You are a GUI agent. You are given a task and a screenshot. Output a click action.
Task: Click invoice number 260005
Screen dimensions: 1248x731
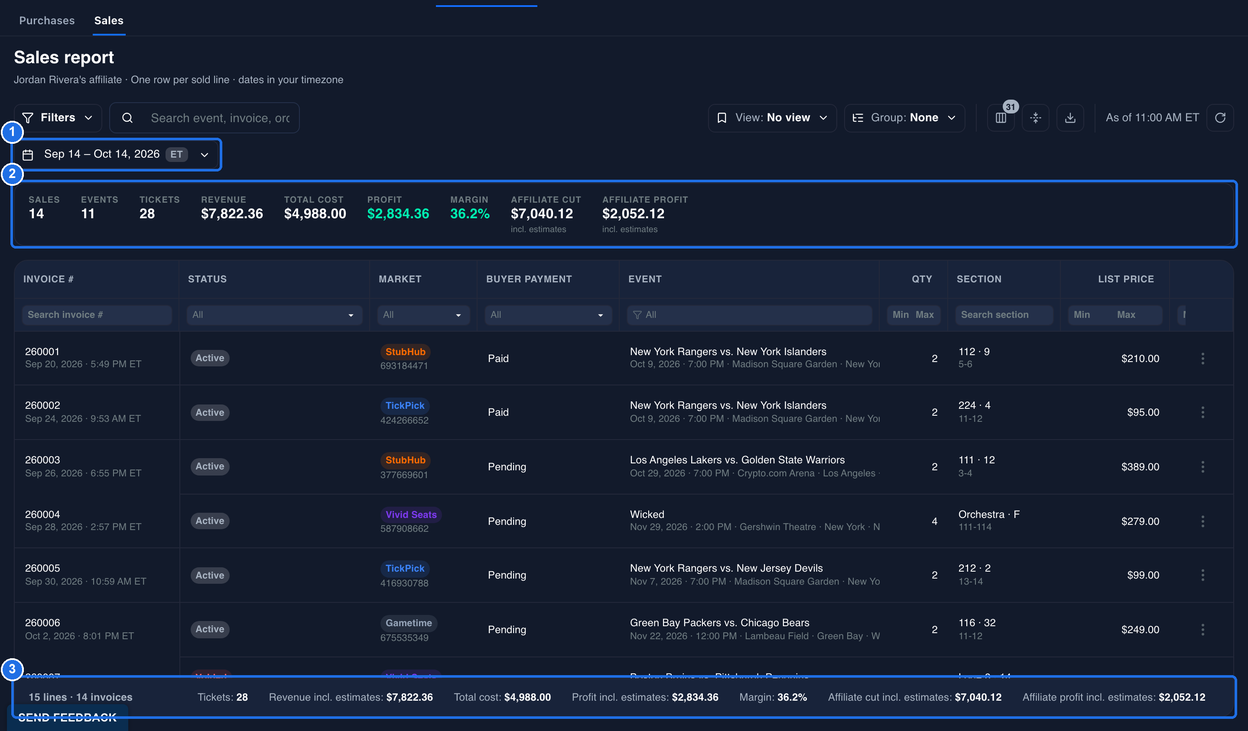[x=43, y=569]
